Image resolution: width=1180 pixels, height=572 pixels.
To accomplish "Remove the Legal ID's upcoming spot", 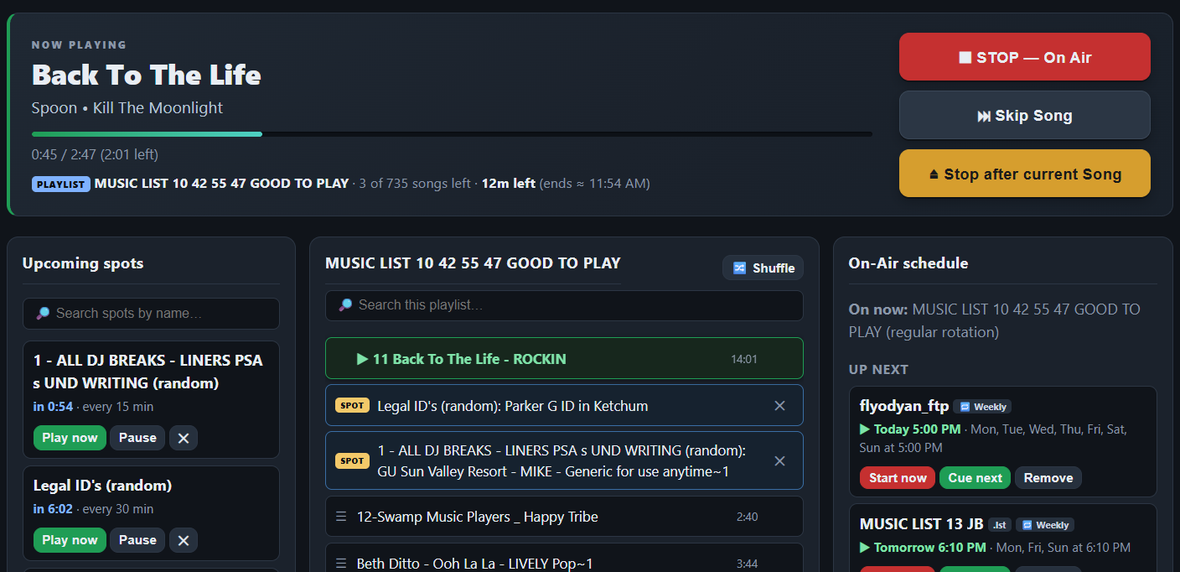I will pos(183,540).
